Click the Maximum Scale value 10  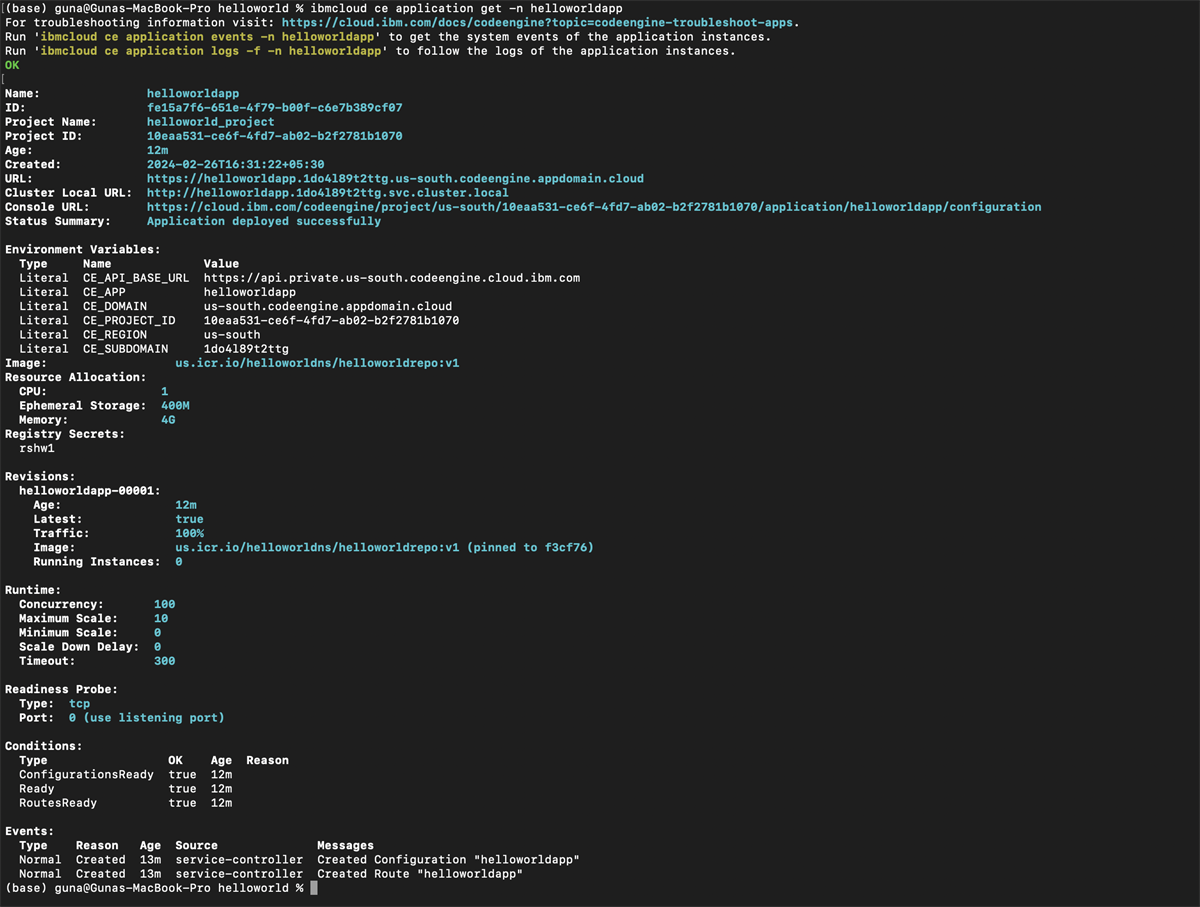pyautogui.click(x=161, y=618)
